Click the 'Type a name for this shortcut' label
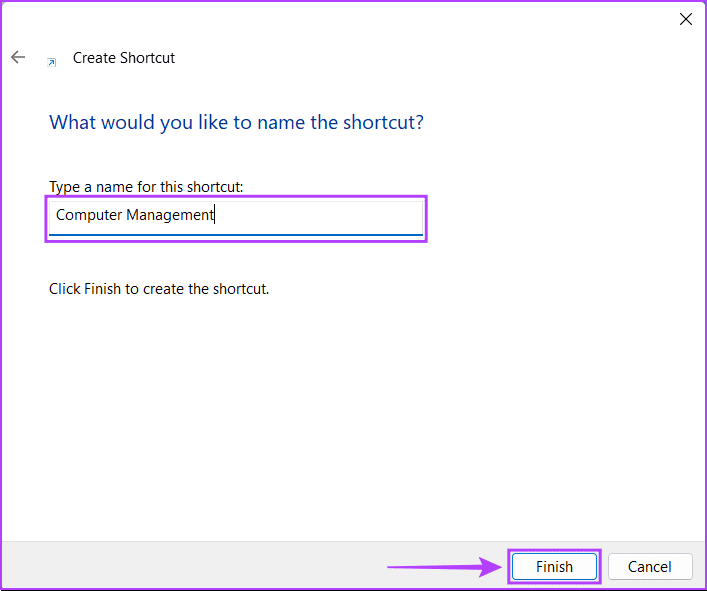Viewport: 707px width, 591px height. click(146, 187)
